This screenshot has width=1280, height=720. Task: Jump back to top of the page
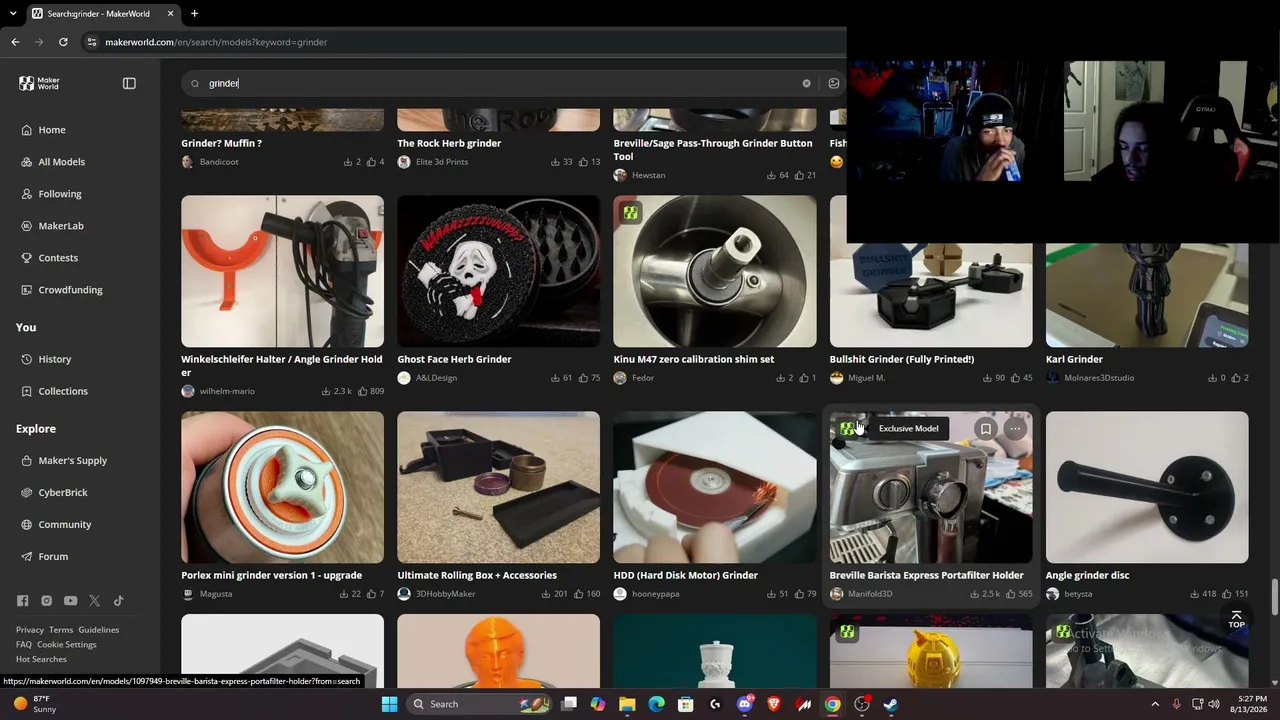tap(1237, 619)
